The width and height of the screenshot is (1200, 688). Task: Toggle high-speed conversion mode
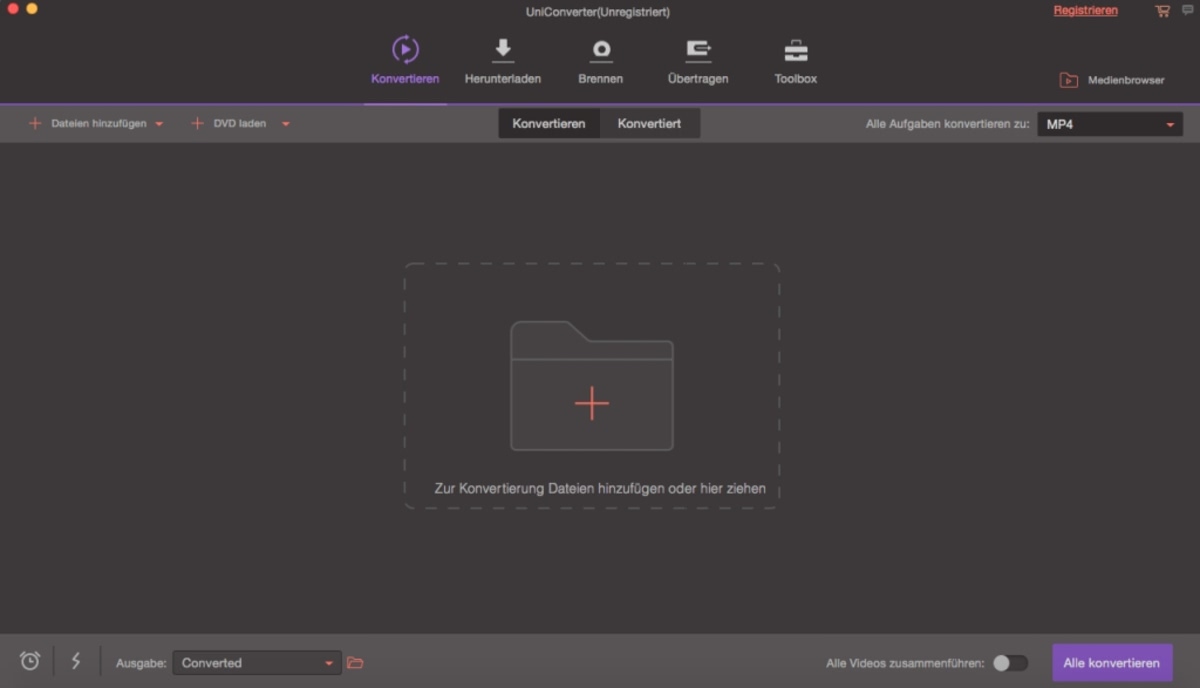[76, 661]
